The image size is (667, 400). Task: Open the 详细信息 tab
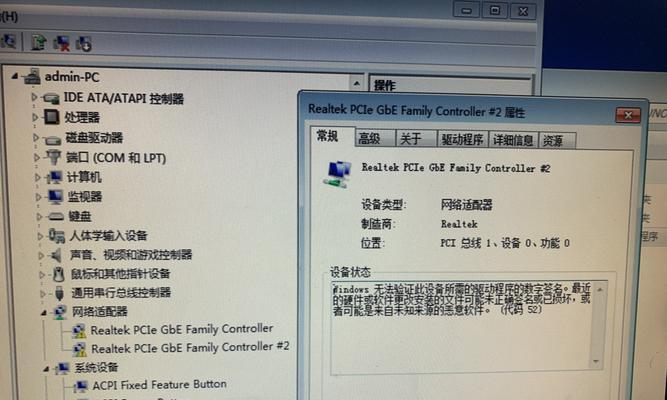tap(513, 140)
